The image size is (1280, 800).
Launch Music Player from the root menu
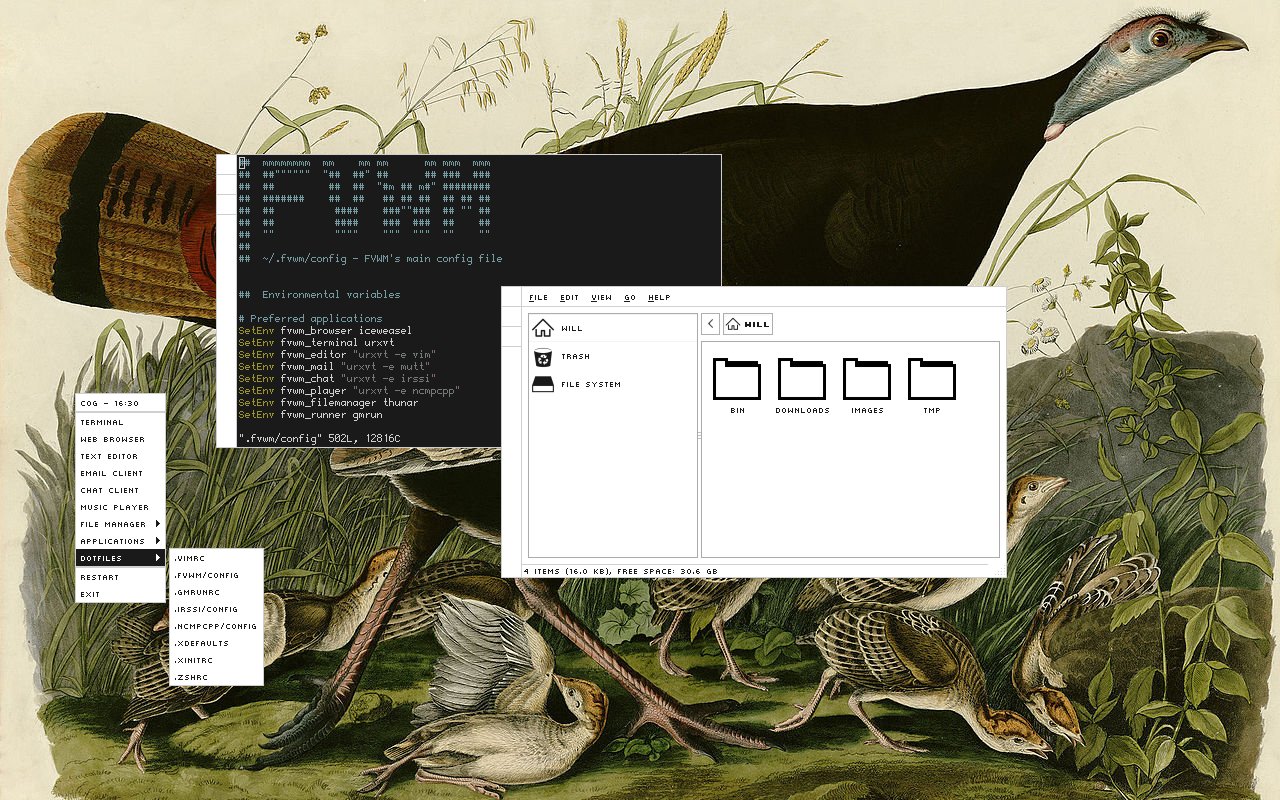click(120, 507)
